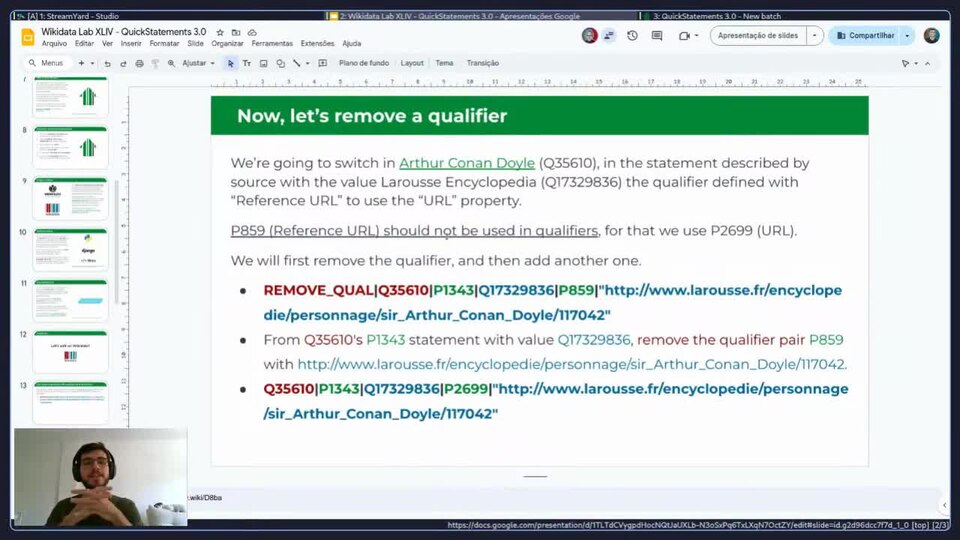This screenshot has height=540, width=960.
Task: Open the Google Slides home logo
Action: point(28,37)
